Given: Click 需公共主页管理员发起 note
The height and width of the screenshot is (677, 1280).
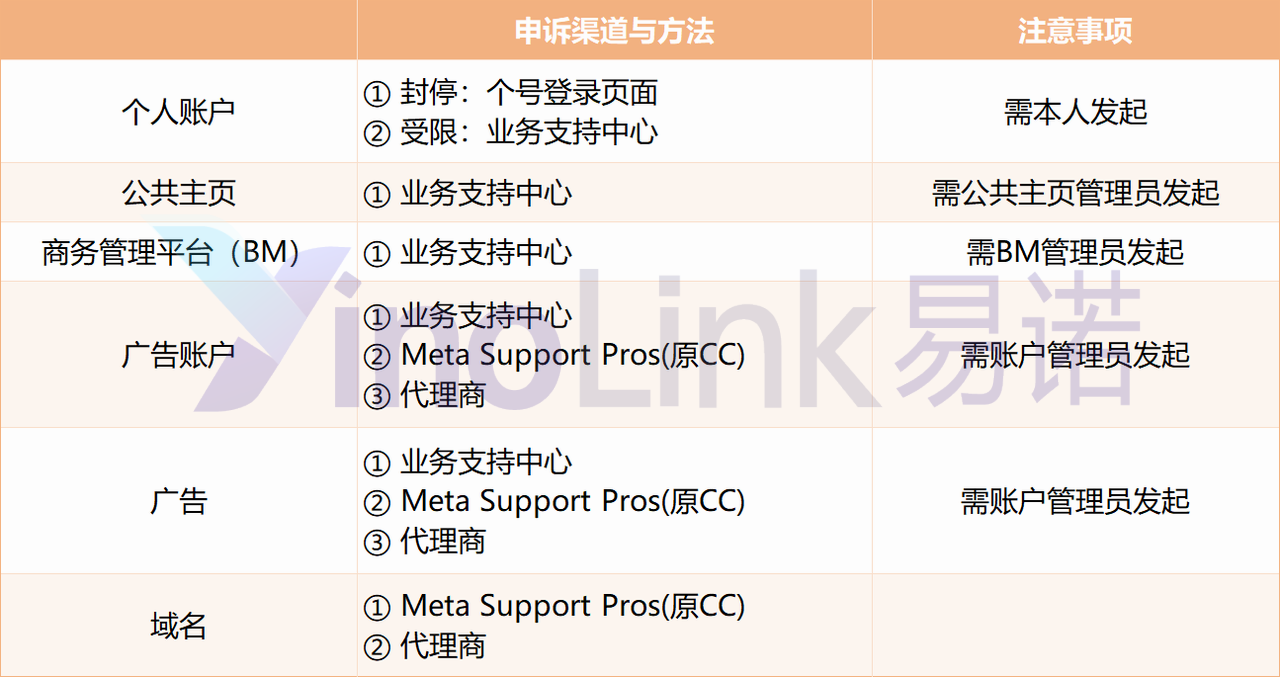Looking at the screenshot, I should pos(1075,192).
